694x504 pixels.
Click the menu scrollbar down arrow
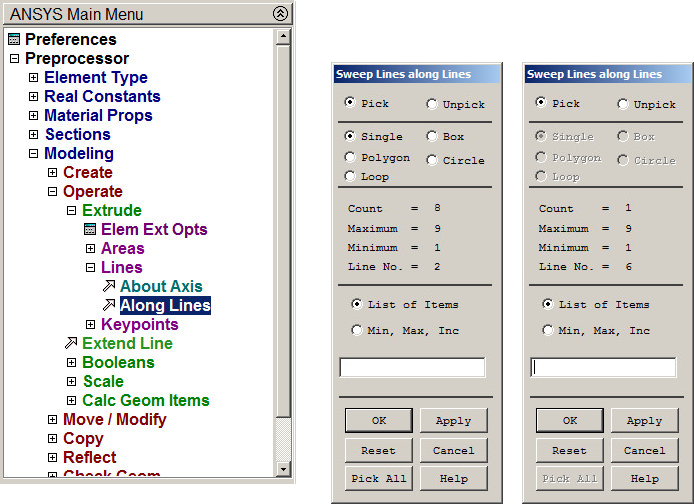pyautogui.click(x=284, y=468)
